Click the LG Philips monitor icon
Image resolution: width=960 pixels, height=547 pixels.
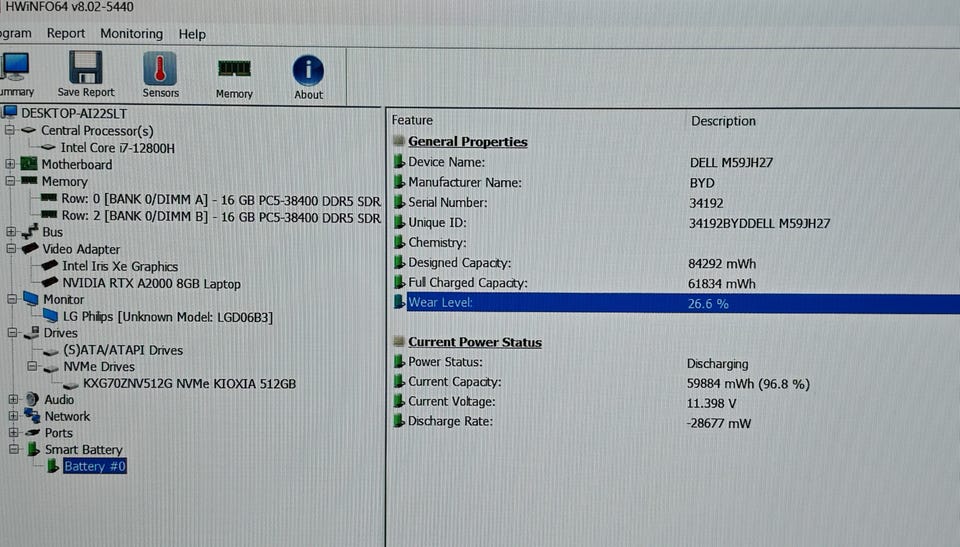point(51,316)
